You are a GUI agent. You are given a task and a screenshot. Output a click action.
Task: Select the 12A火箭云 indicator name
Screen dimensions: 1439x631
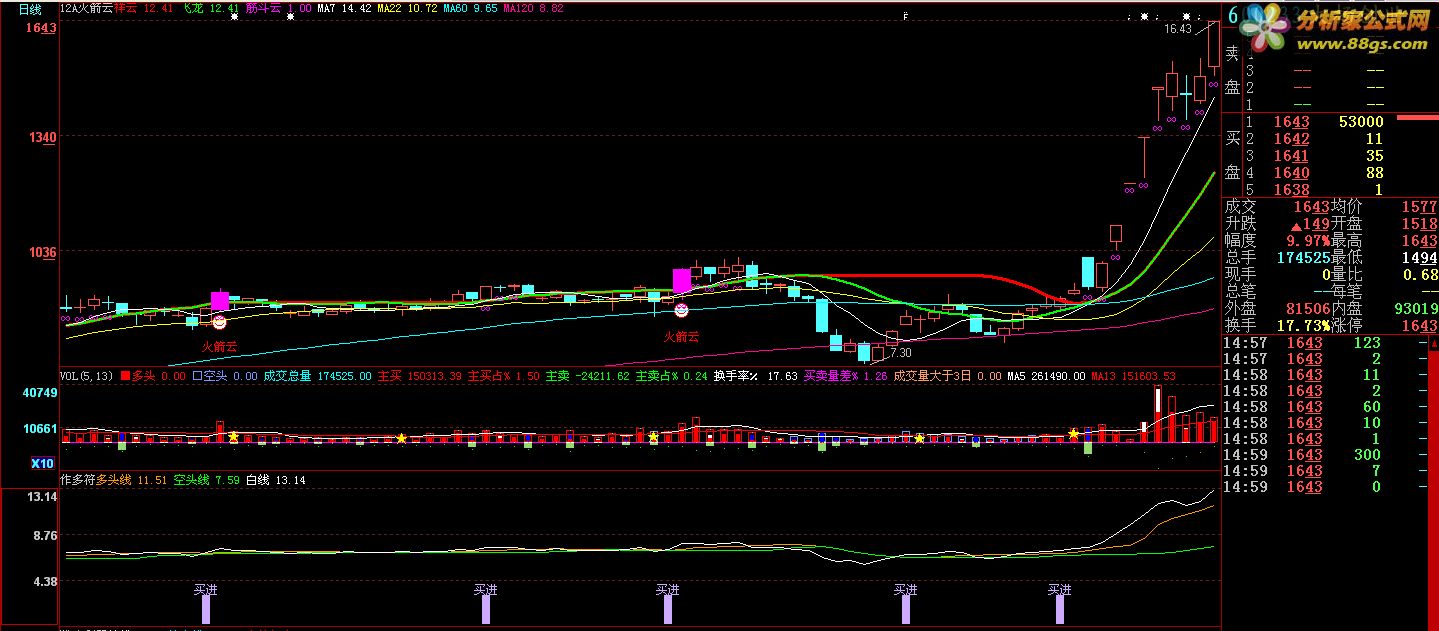coord(86,7)
